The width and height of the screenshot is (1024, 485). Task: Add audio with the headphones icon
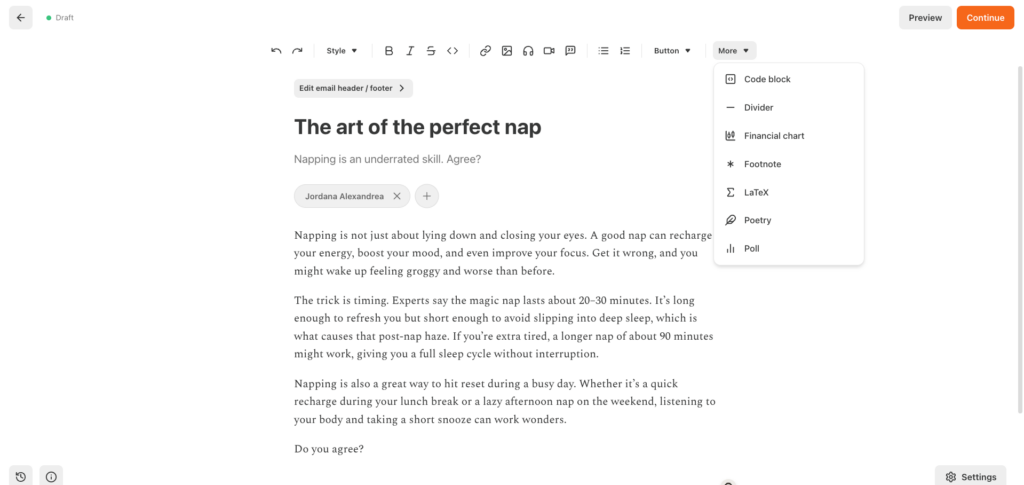(x=528, y=51)
